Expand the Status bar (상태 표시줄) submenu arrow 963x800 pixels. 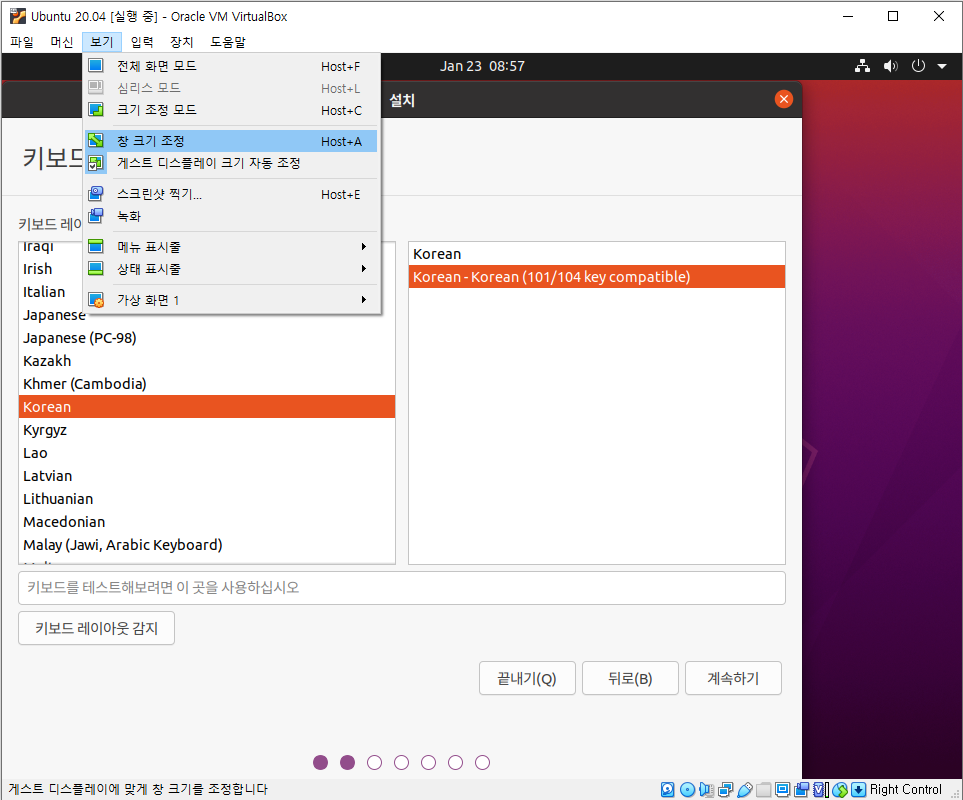click(364, 269)
